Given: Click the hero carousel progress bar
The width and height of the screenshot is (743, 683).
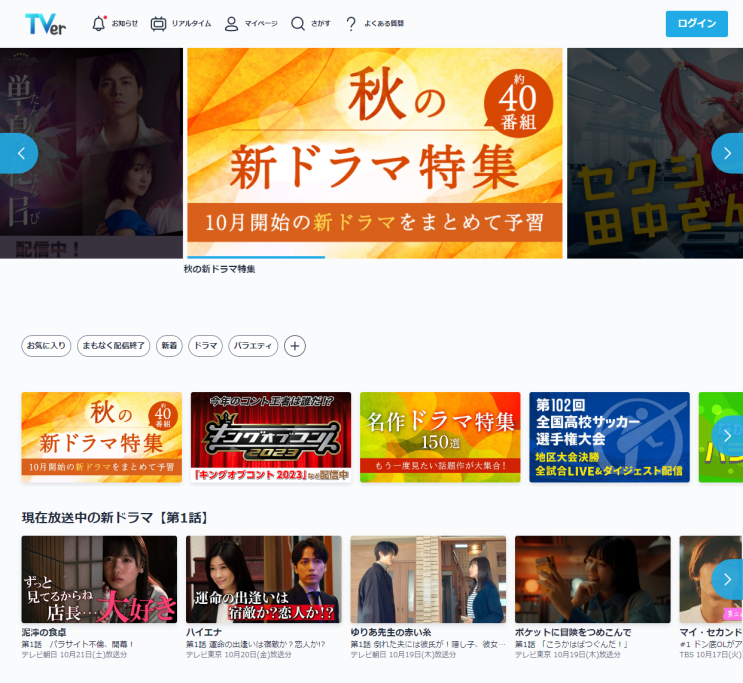Looking at the screenshot, I should [x=255, y=257].
